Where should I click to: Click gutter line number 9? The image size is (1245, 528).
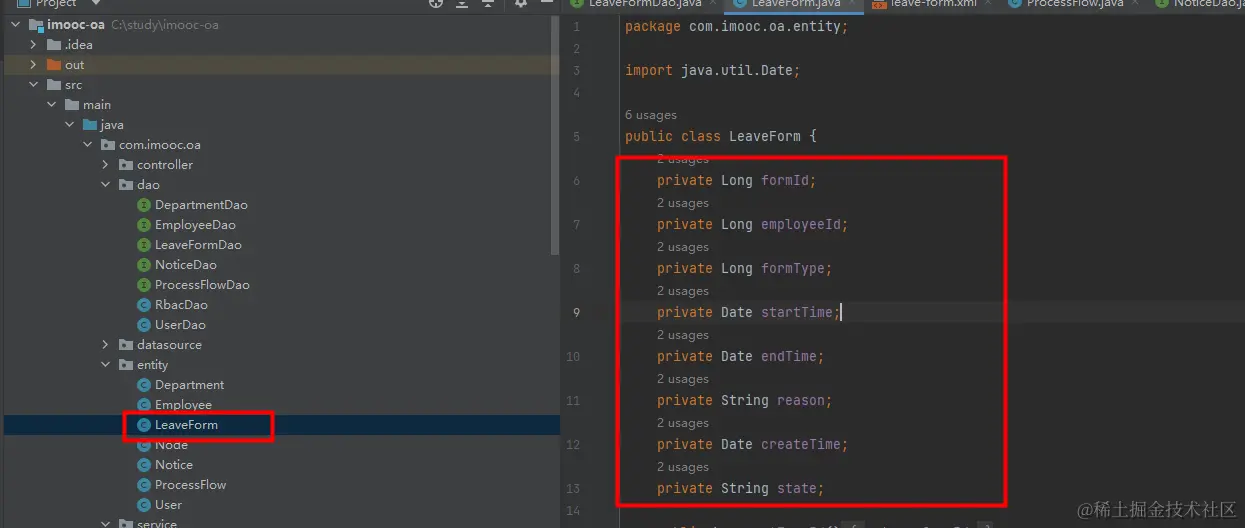coord(576,312)
